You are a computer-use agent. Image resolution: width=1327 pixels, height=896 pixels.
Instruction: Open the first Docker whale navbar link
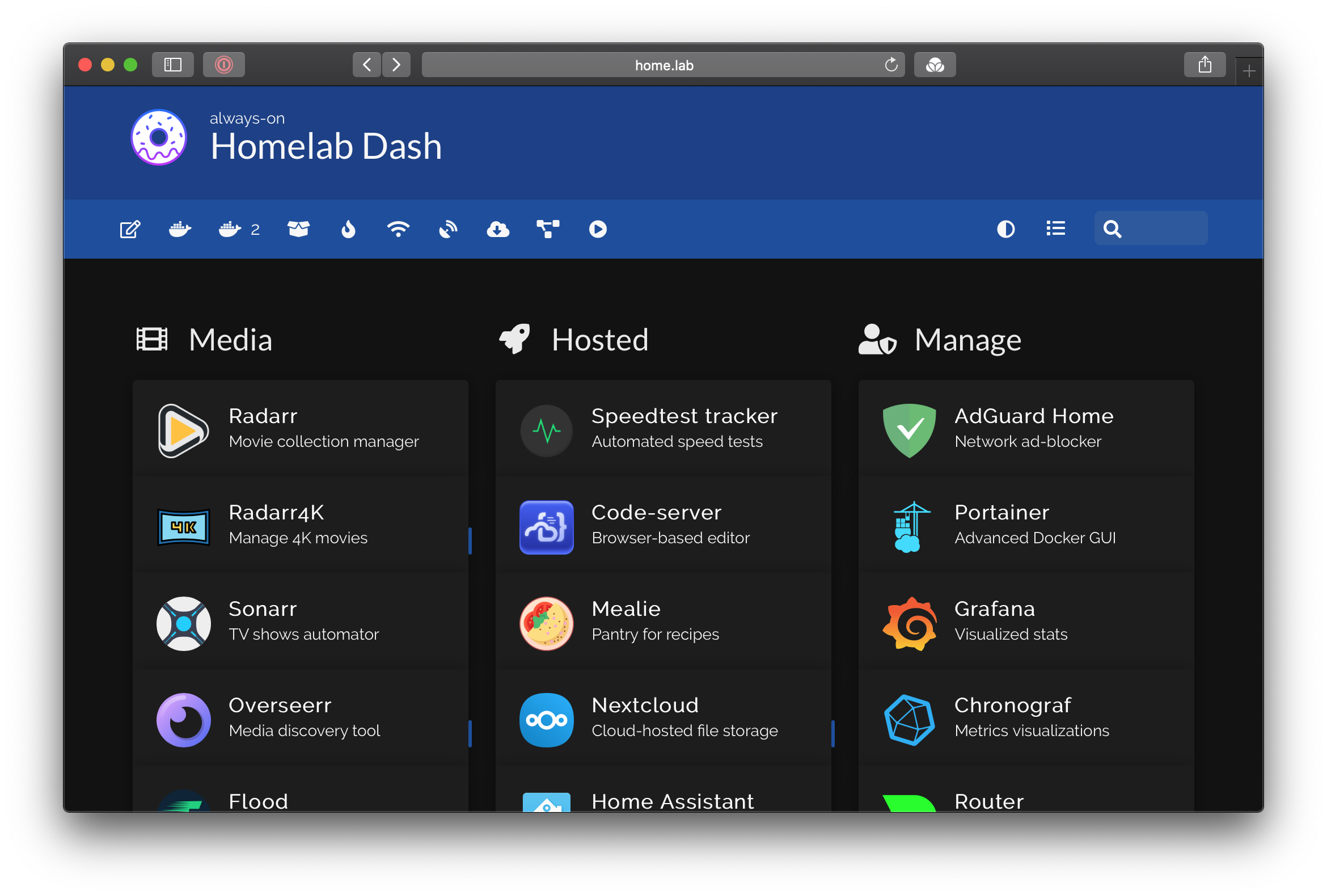point(180,229)
